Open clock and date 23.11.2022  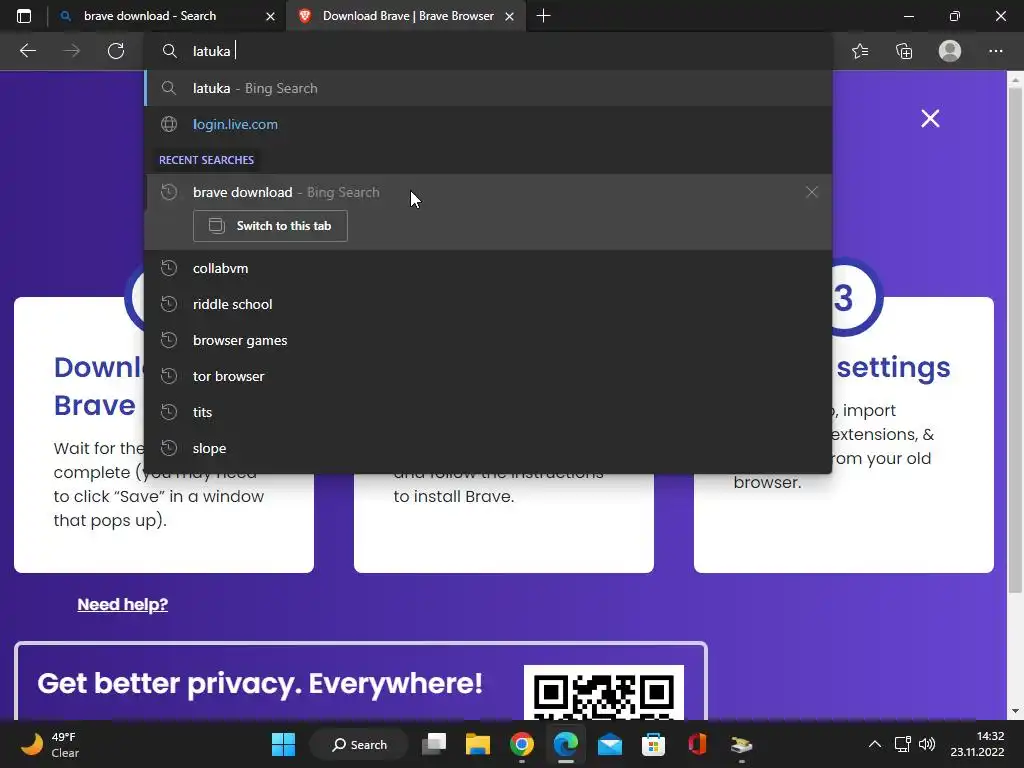click(x=977, y=744)
